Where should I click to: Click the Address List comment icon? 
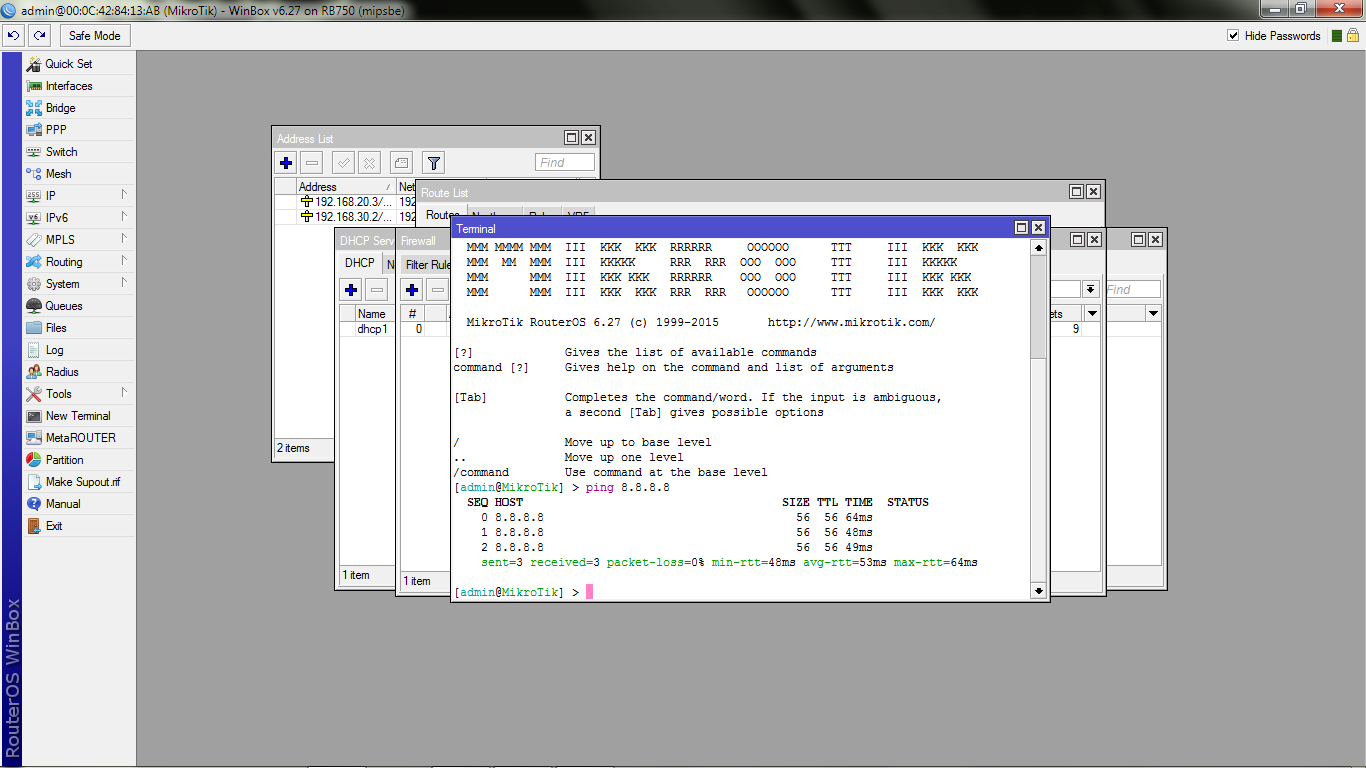(400, 163)
